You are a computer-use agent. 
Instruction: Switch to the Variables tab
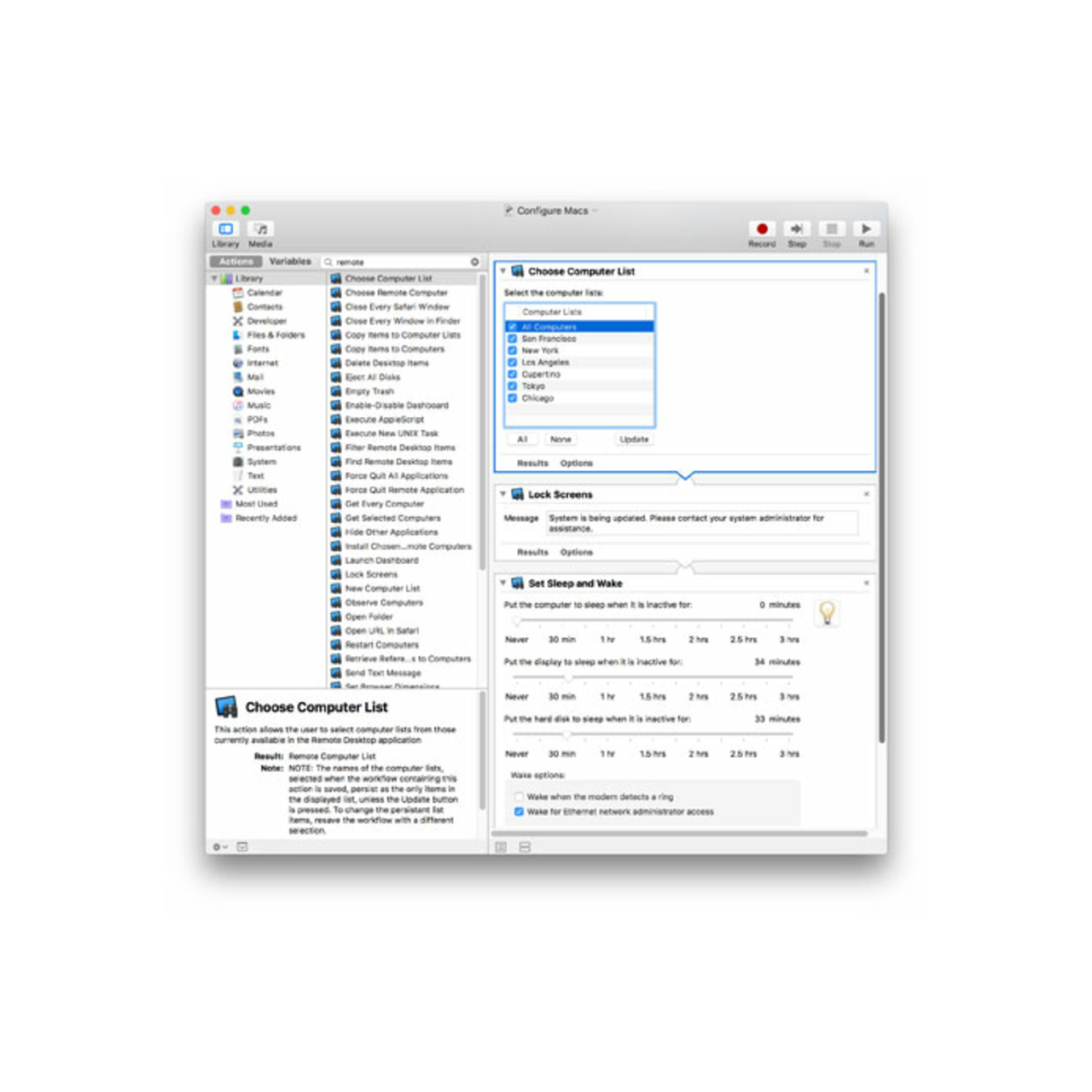[x=291, y=261]
